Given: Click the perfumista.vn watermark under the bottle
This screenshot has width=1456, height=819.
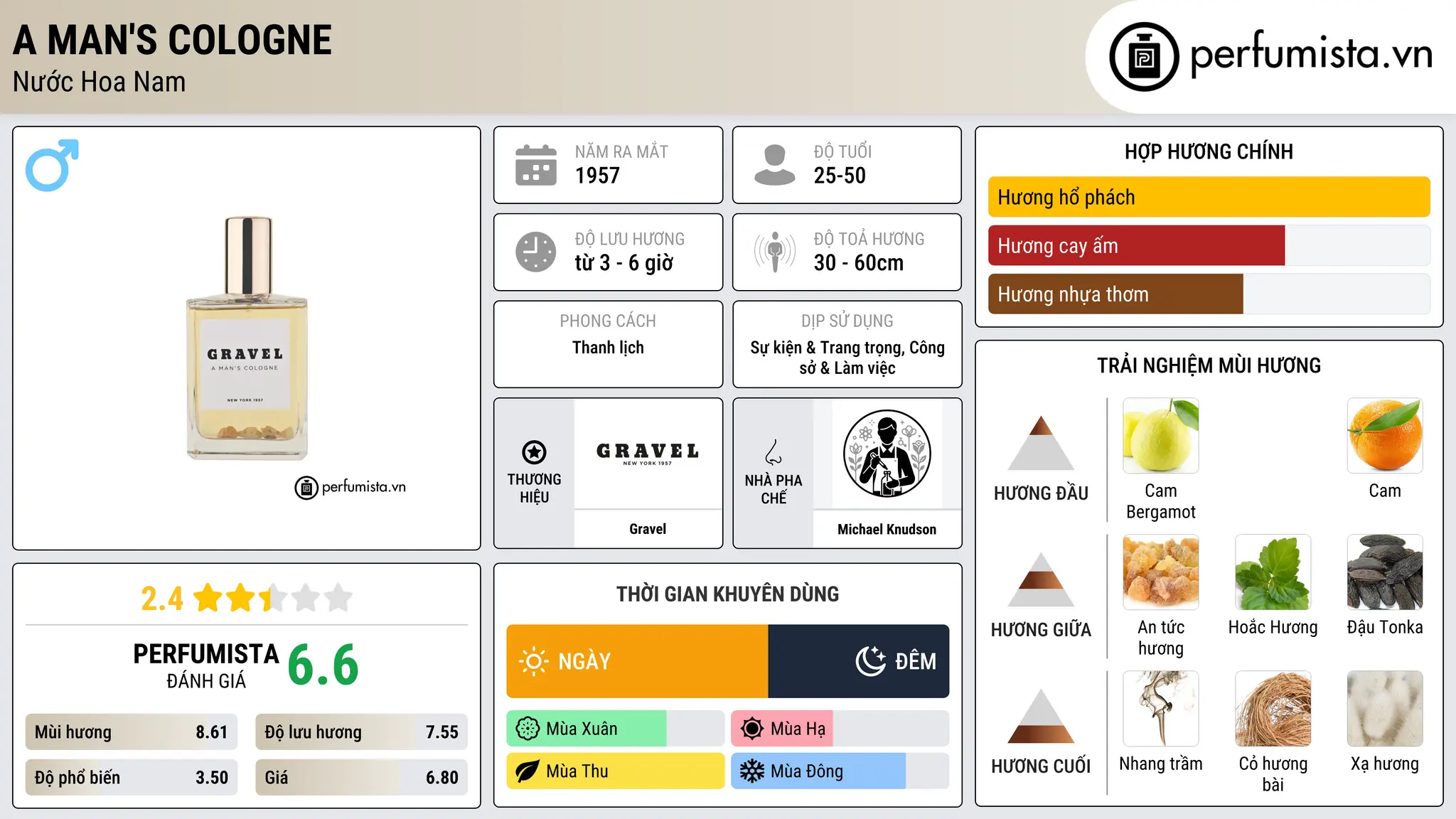Looking at the screenshot, I should coord(350,488).
